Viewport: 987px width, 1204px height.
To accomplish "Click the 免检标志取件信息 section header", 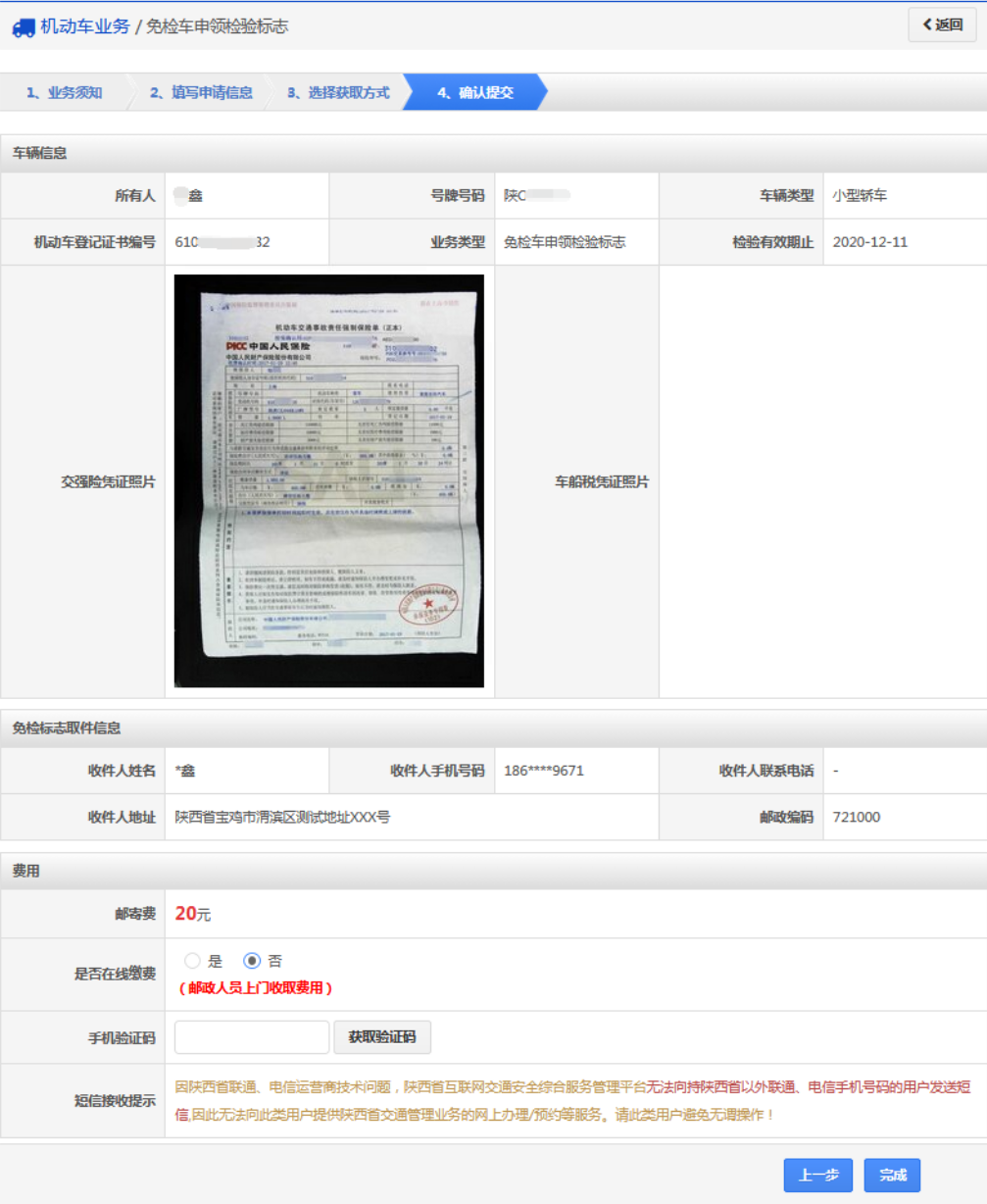I will pos(67,727).
